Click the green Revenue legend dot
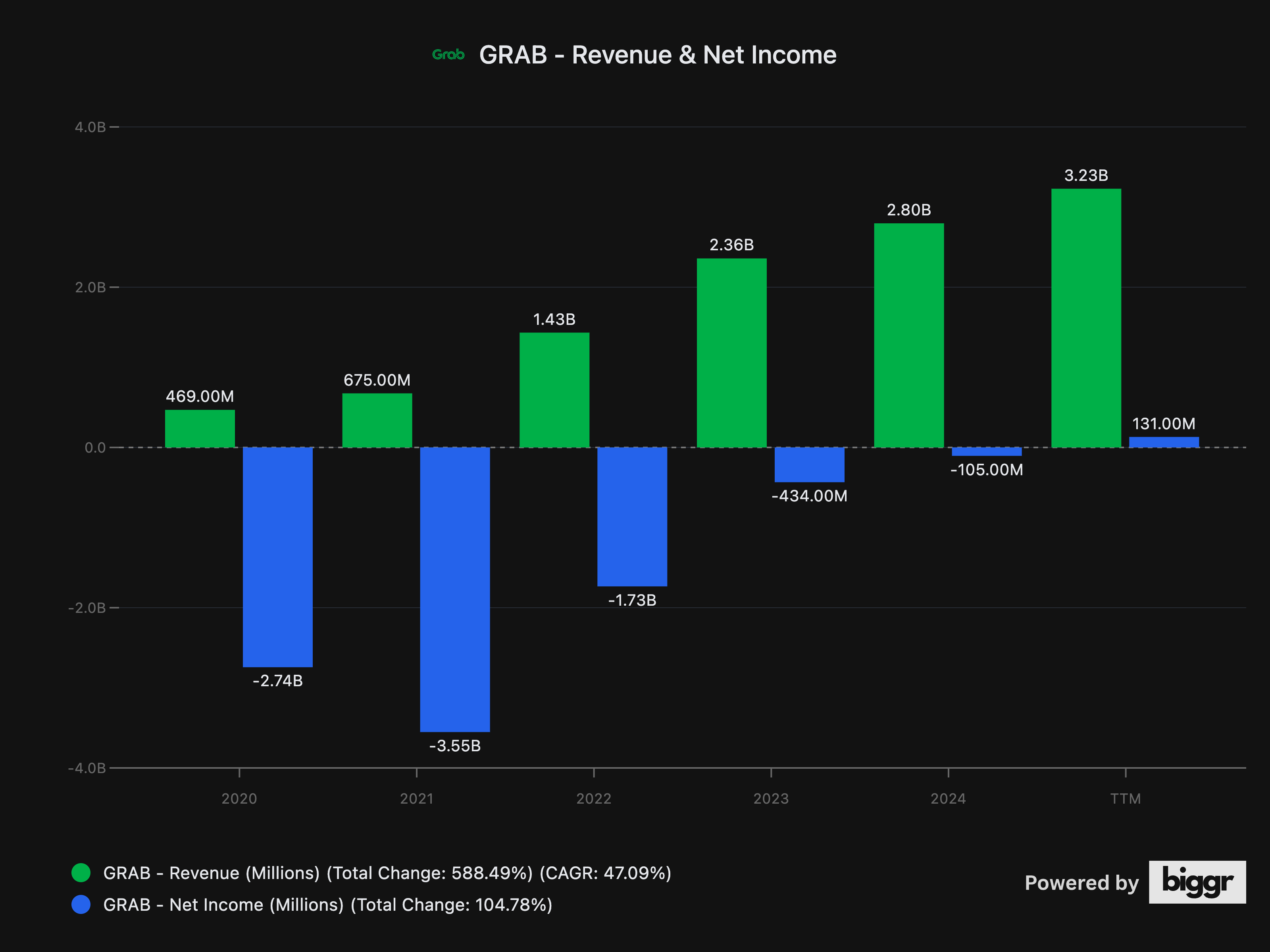The image size is (1270, 952). coord(81,873)
